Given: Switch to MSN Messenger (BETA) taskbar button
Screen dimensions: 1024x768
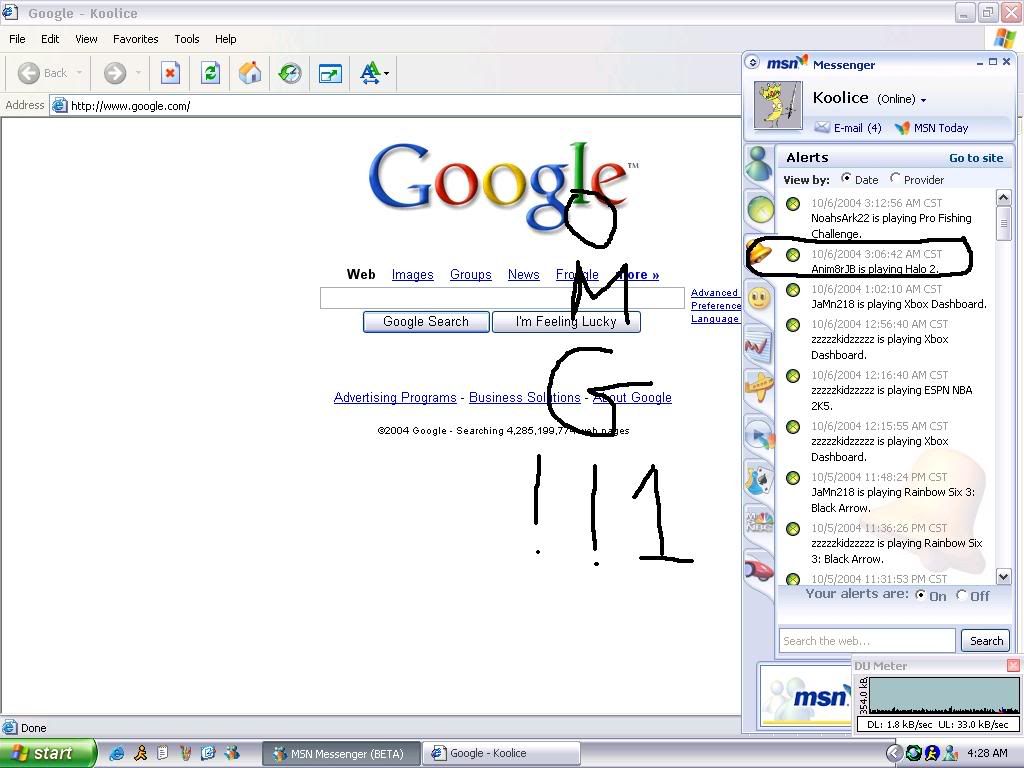Looking at the screenshot, I should [x=342, y=754].
